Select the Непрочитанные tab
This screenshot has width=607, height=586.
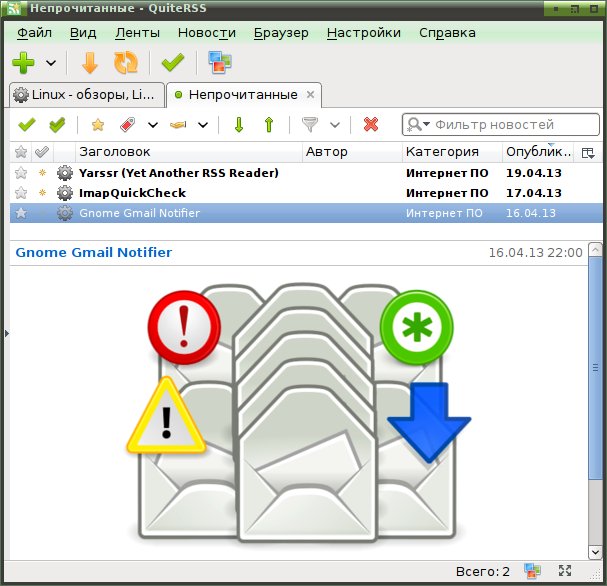(x=243, y=95)
